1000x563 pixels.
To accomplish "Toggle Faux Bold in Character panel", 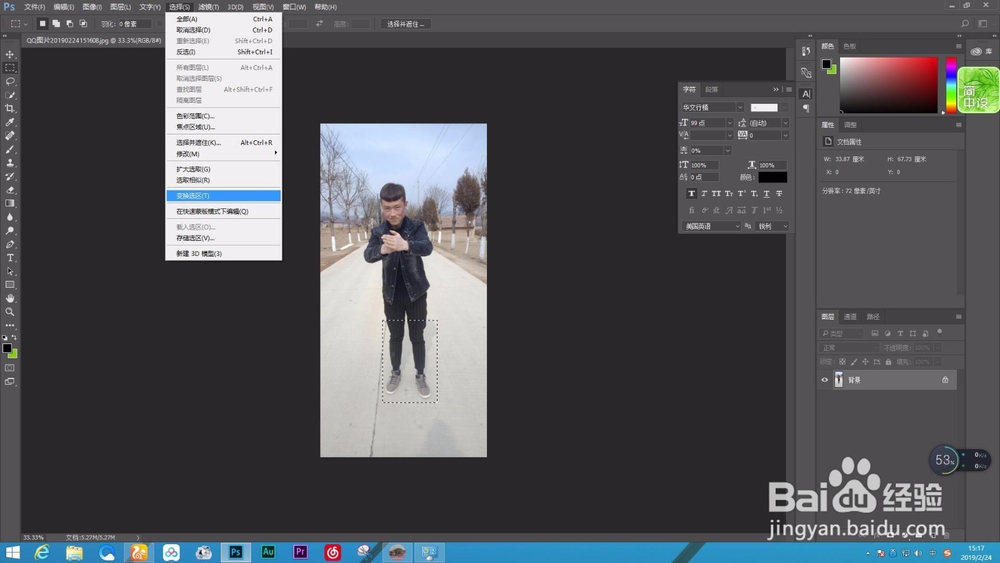I will [691, 193].
